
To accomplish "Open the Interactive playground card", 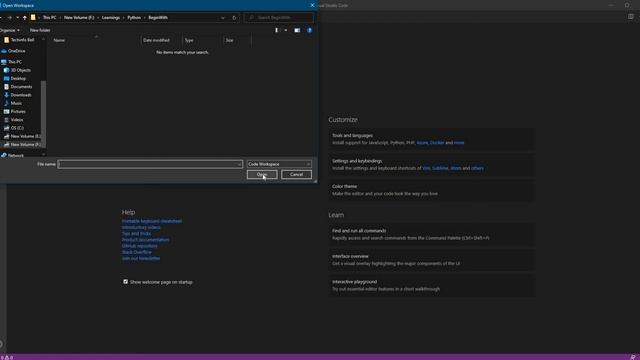I will (431, 285).
